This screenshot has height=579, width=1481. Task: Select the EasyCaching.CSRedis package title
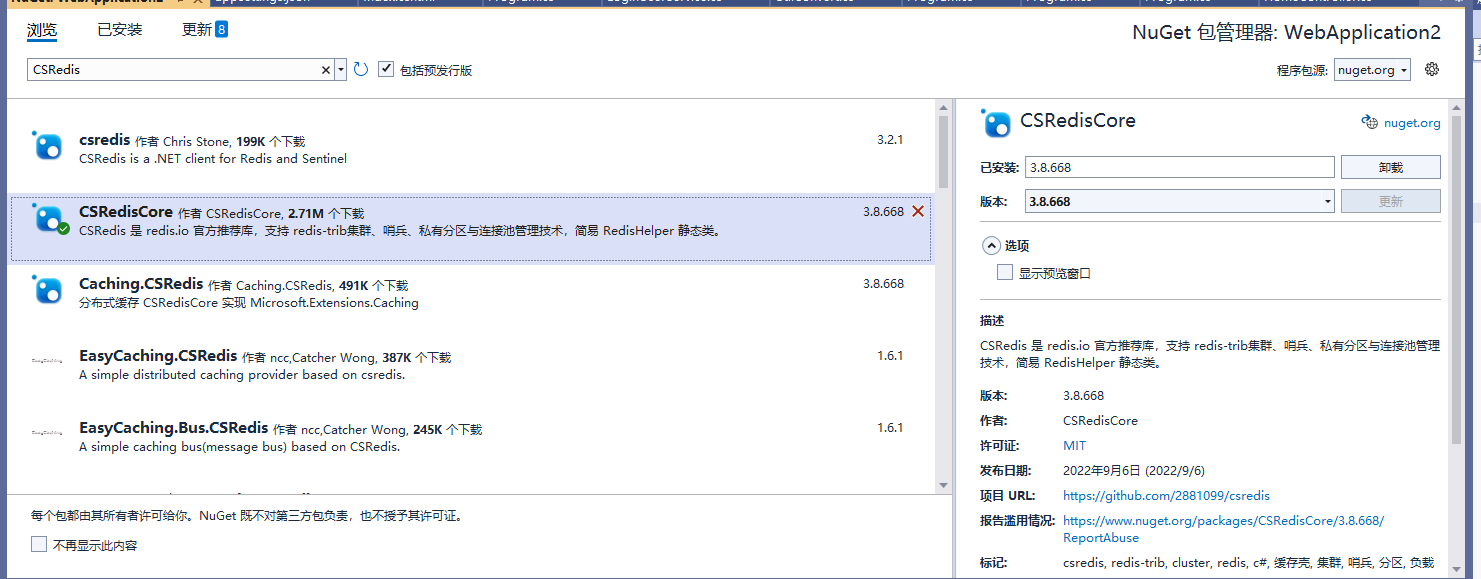(x=158, y=356)
